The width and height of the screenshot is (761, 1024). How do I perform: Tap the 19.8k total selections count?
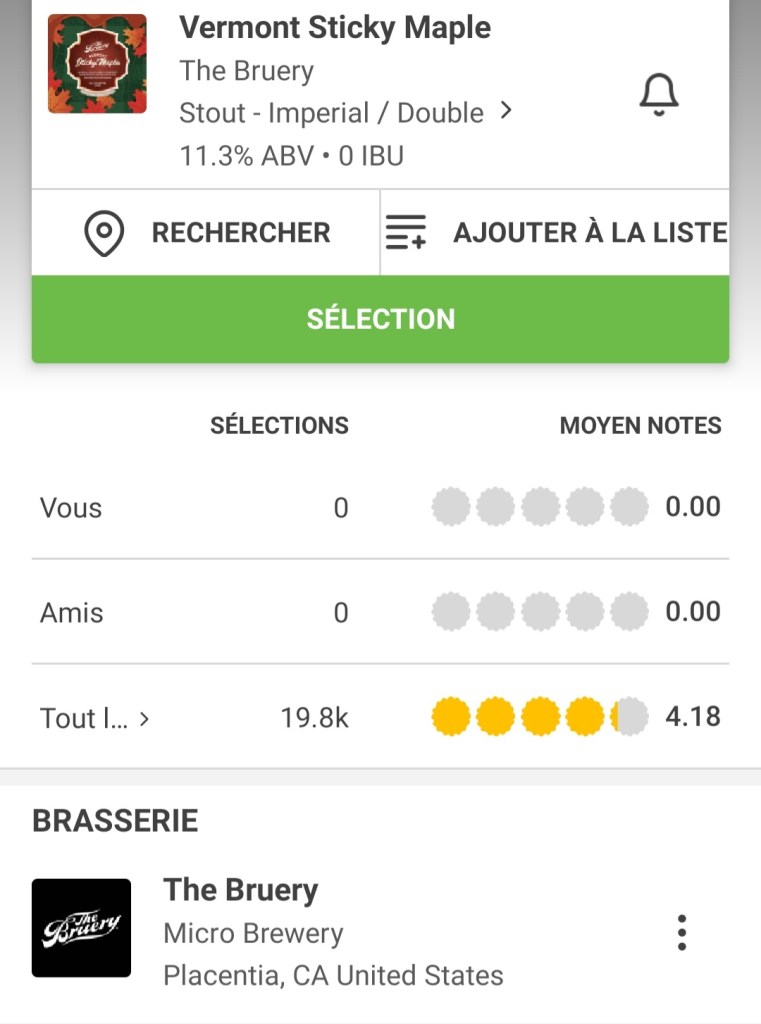pos(314,718)
